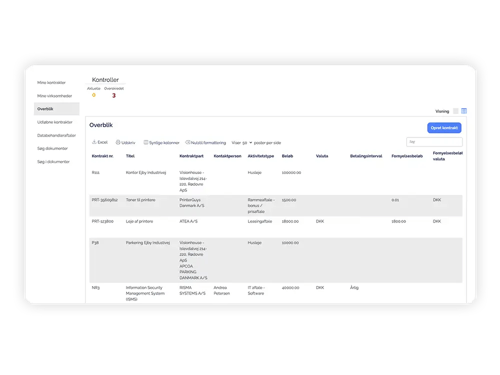This screenshot has height=375, width=500.
Task: Open Søg dokumenter in sidebar
Action: click(x=52, y=148)
